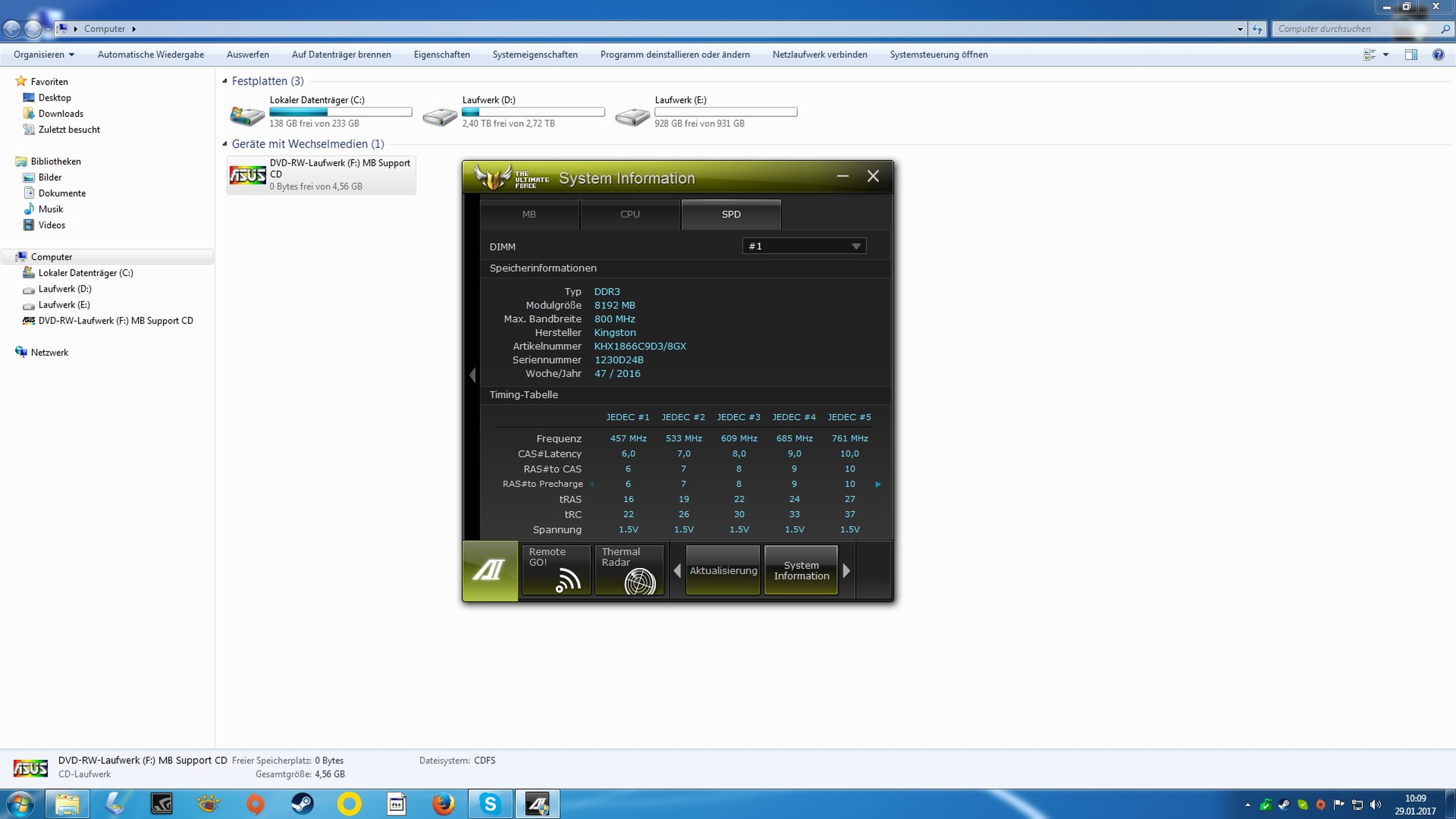Click Systemeigenschaften in toolbar
Viewport: 1456px width, 819px height.
click(535, 55)
